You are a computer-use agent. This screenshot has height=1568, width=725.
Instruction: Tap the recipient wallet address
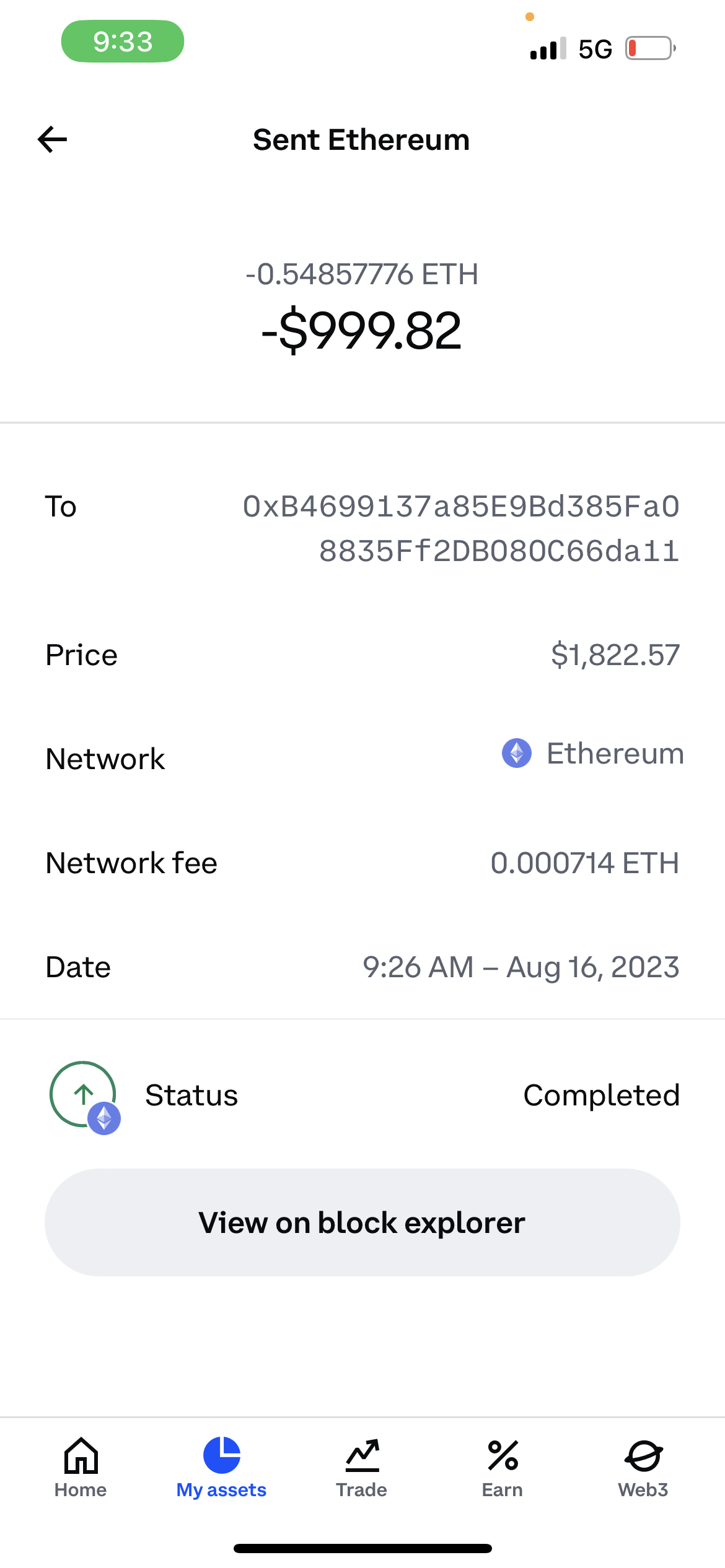pyautogui.click(x=462, y=528)
